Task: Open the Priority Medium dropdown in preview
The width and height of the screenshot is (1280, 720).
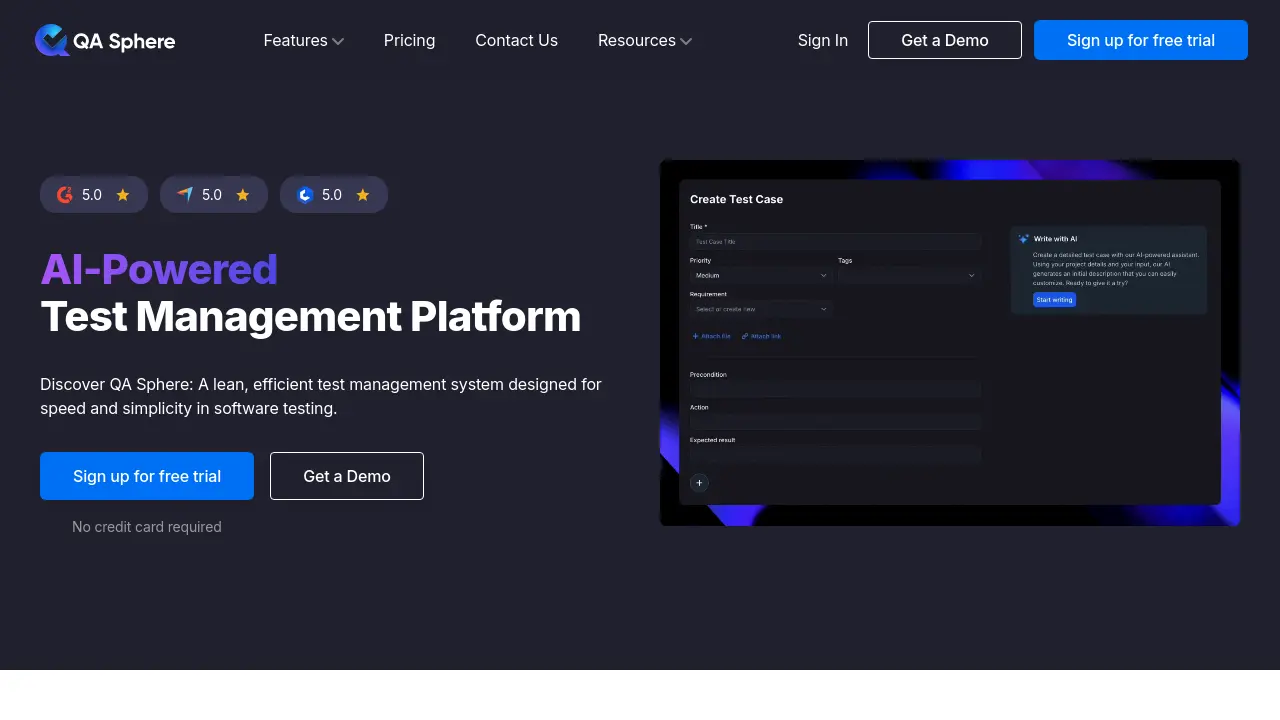Action: pyautogui.click(x=761, y=275)
